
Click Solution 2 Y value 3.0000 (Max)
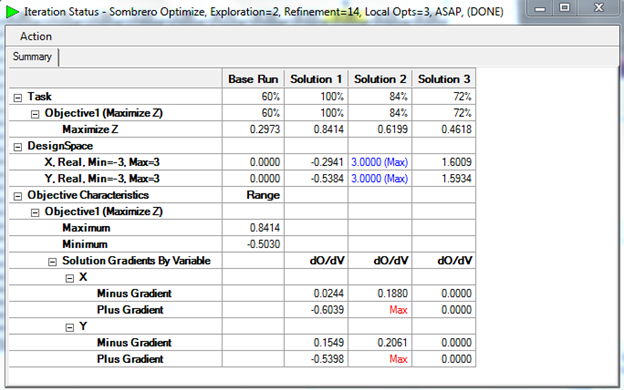pos(379,179)
